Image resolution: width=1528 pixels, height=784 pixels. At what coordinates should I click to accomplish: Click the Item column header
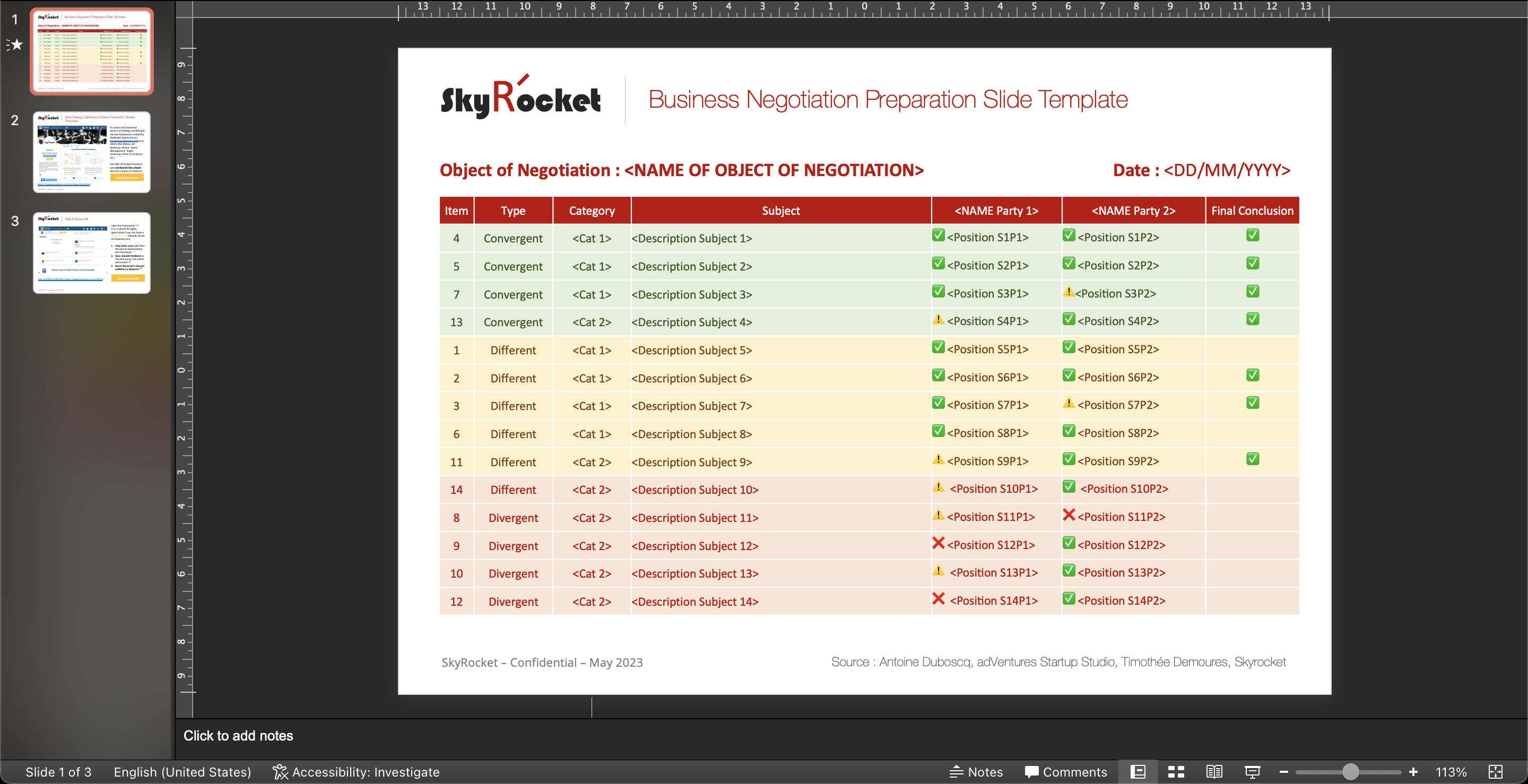(x=456, y=211)
